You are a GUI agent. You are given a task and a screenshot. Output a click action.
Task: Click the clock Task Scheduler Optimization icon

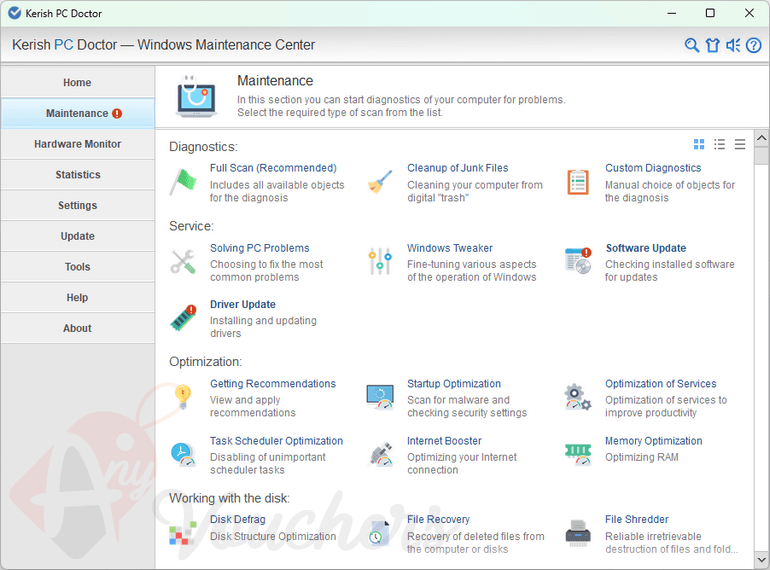(183, 454)
